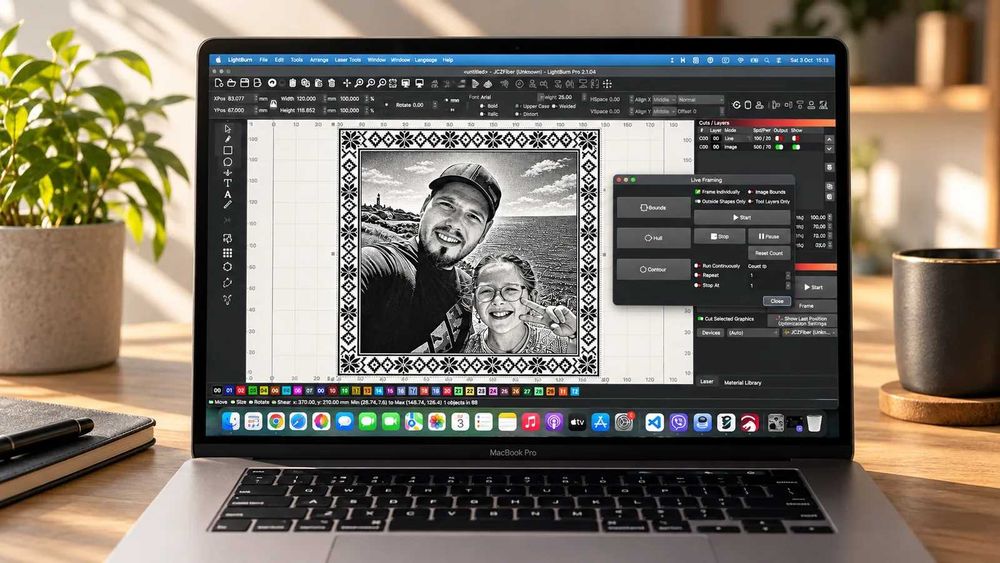This screenshot has width=1000, height=563.
Task: Select the red 02 layer color swatch
Action: (240, 391)
